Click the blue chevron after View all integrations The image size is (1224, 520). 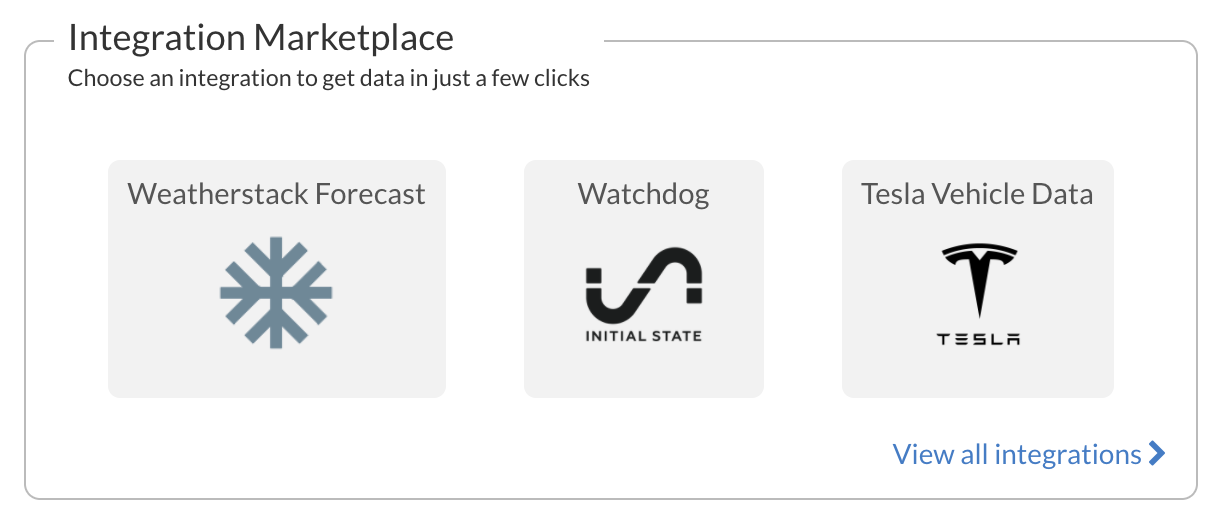(1157, 454)
